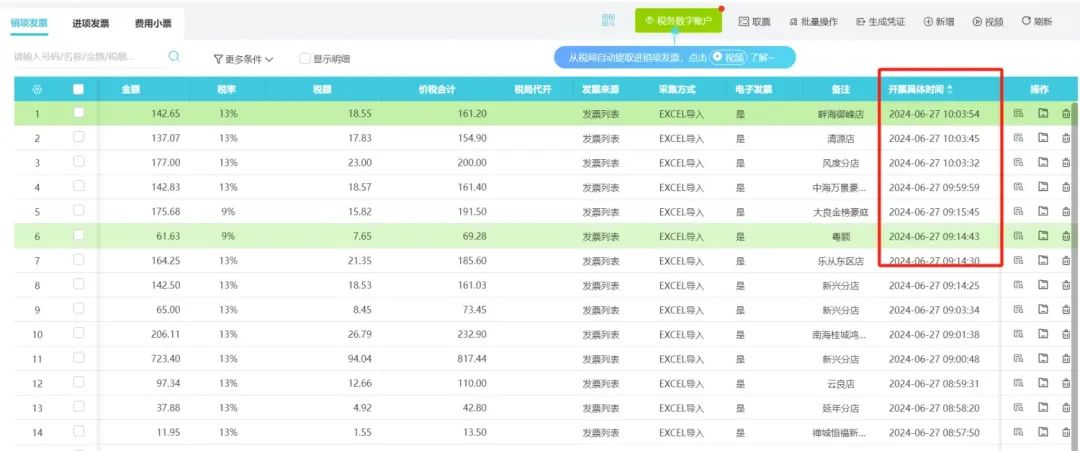Screen dimensions: 1080x451
Task: Enable the 显示明细 checkbox
Action: click(x=306, y=59)
